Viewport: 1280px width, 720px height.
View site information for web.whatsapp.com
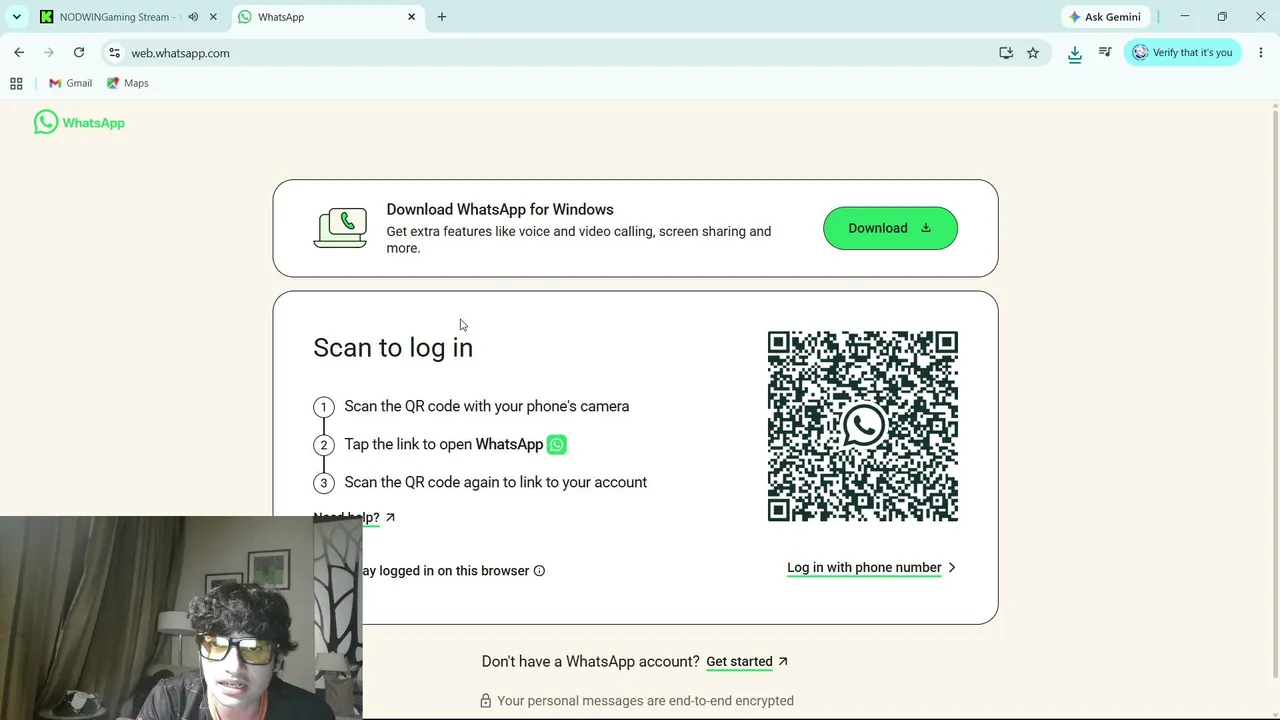click(x=114, y=53)
